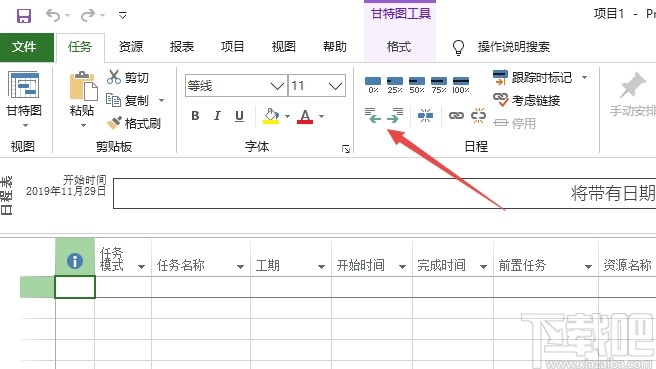Screen dimensions: 656x369
Task: Click the 格式刷 format painter button
Action: tap(133, 123)
